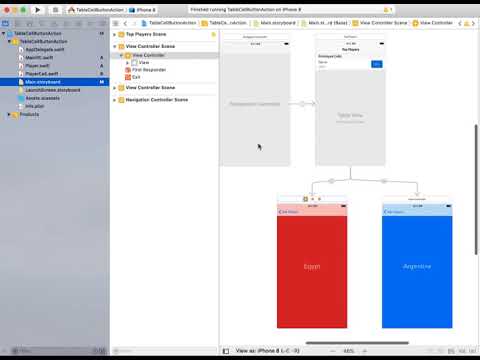This screenshot has height=360, width=480.
Task: Expand the Navigation Controller Scene
Action: tap(114, 100)
